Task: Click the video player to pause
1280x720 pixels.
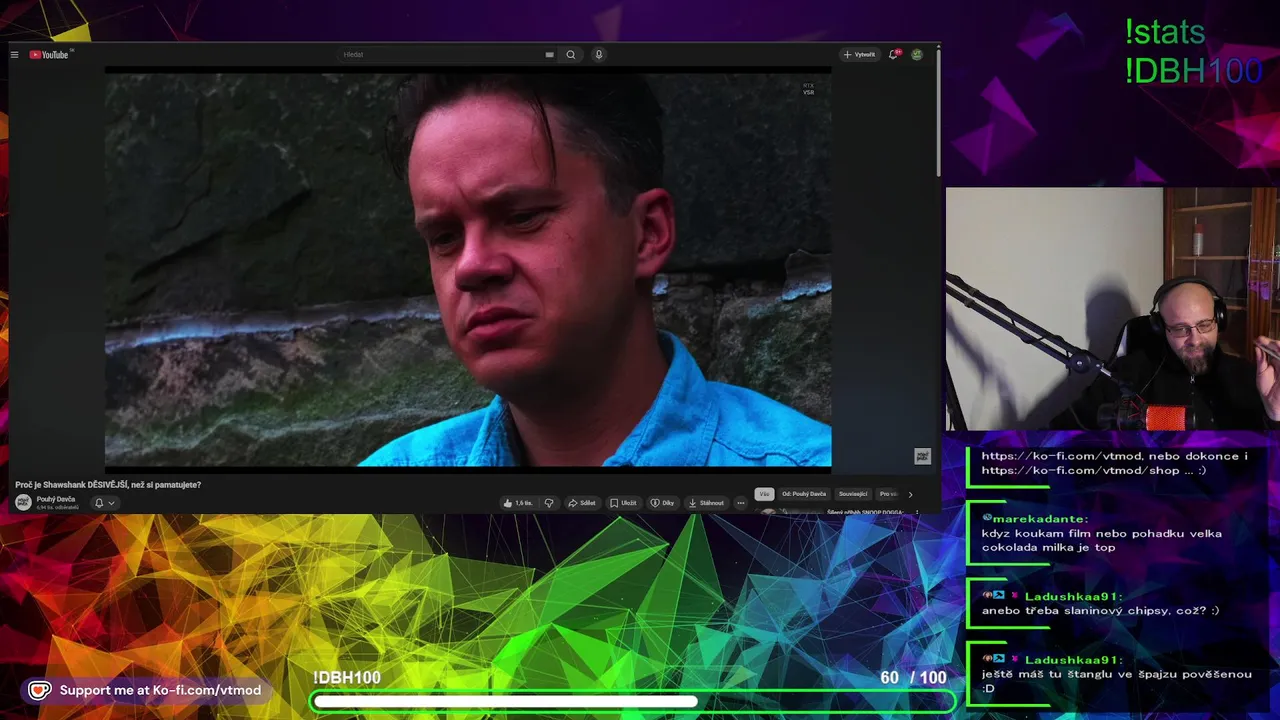Action: (468, 268)
